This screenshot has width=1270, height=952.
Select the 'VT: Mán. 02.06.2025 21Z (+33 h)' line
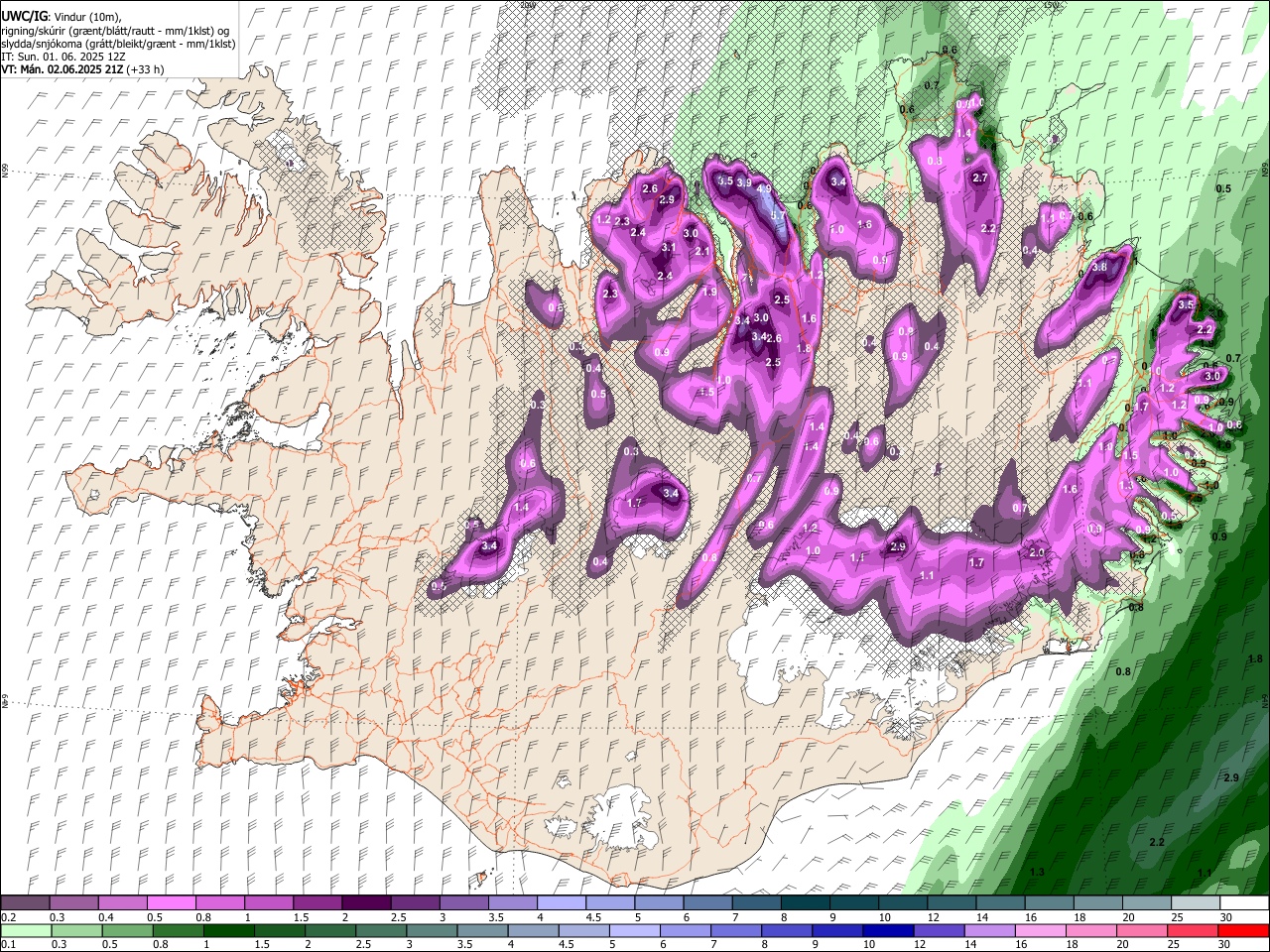coord(82,69)
